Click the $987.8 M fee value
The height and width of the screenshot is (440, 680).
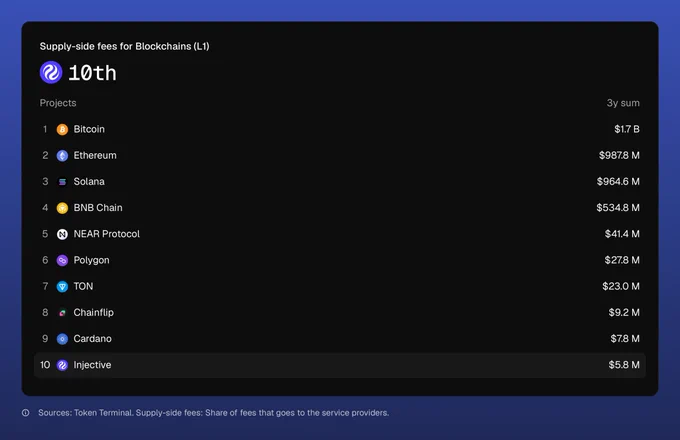619,155
